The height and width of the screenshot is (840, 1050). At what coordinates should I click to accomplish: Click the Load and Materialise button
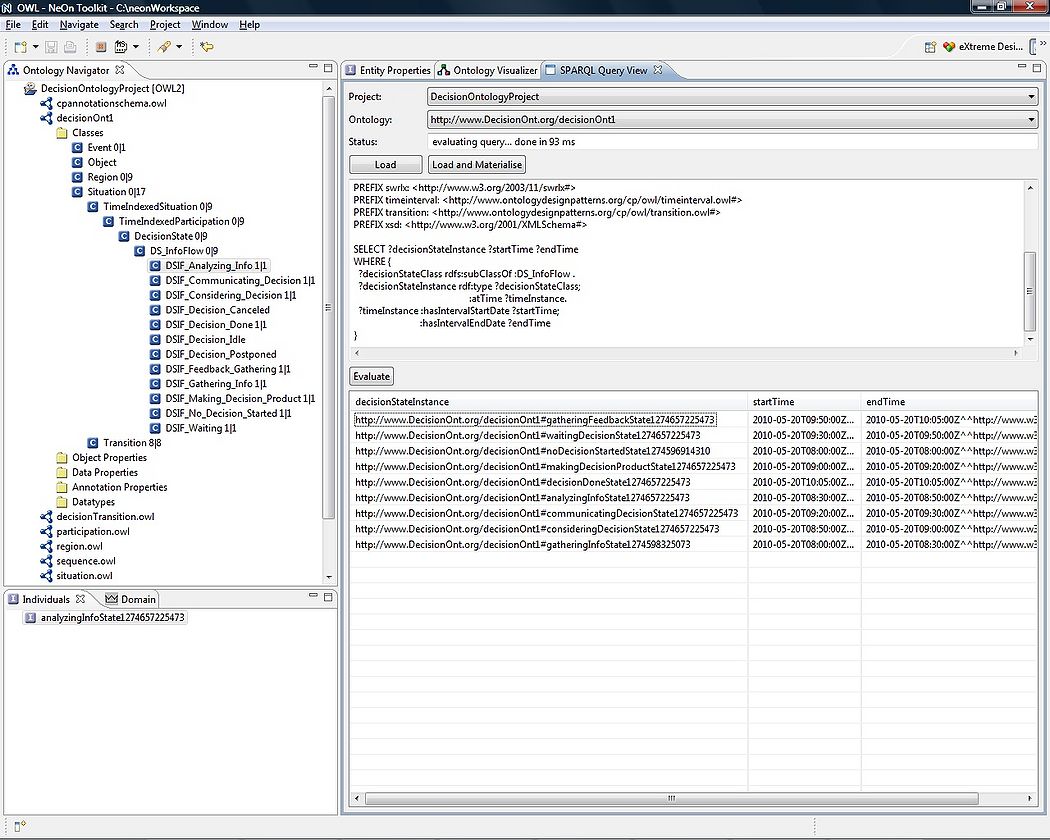477,165
